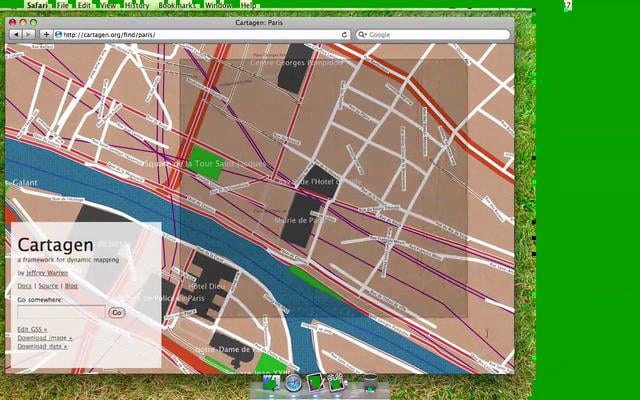Click the Google search magnifier icon
The width and height of the screenshot is (640, 400).
(362, 34)
